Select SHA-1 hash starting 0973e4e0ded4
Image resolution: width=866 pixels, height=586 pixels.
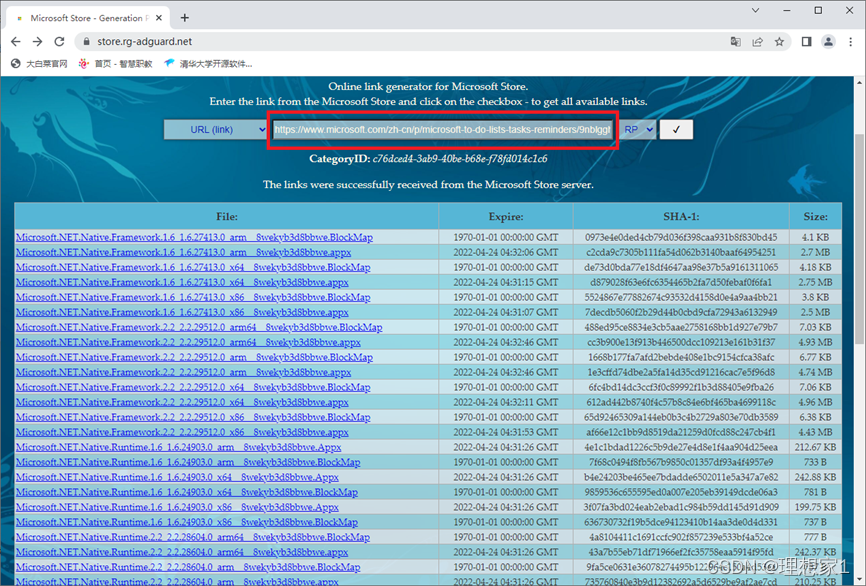[681, 237]
